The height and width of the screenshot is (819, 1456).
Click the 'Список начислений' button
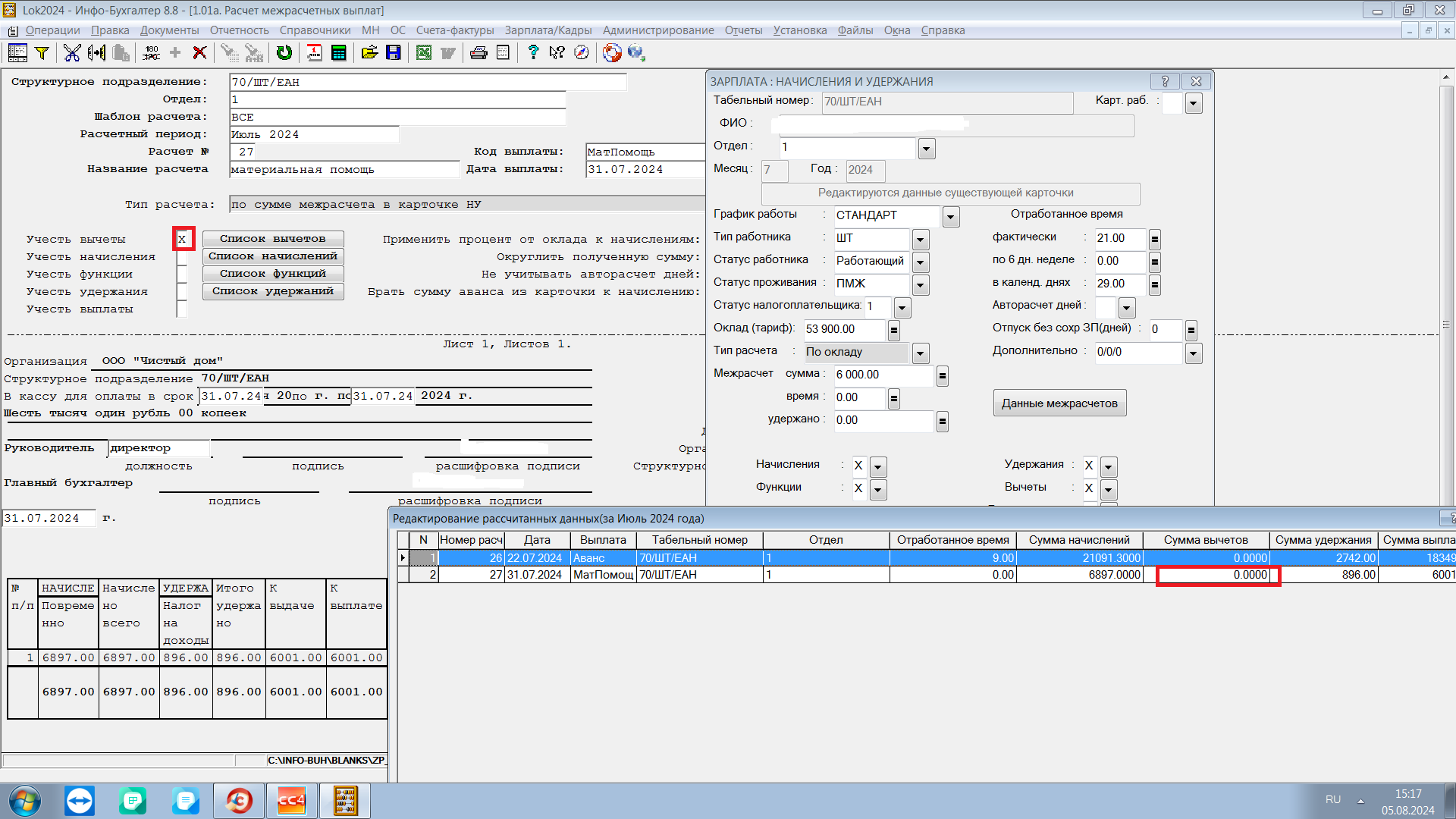point(273,256)
